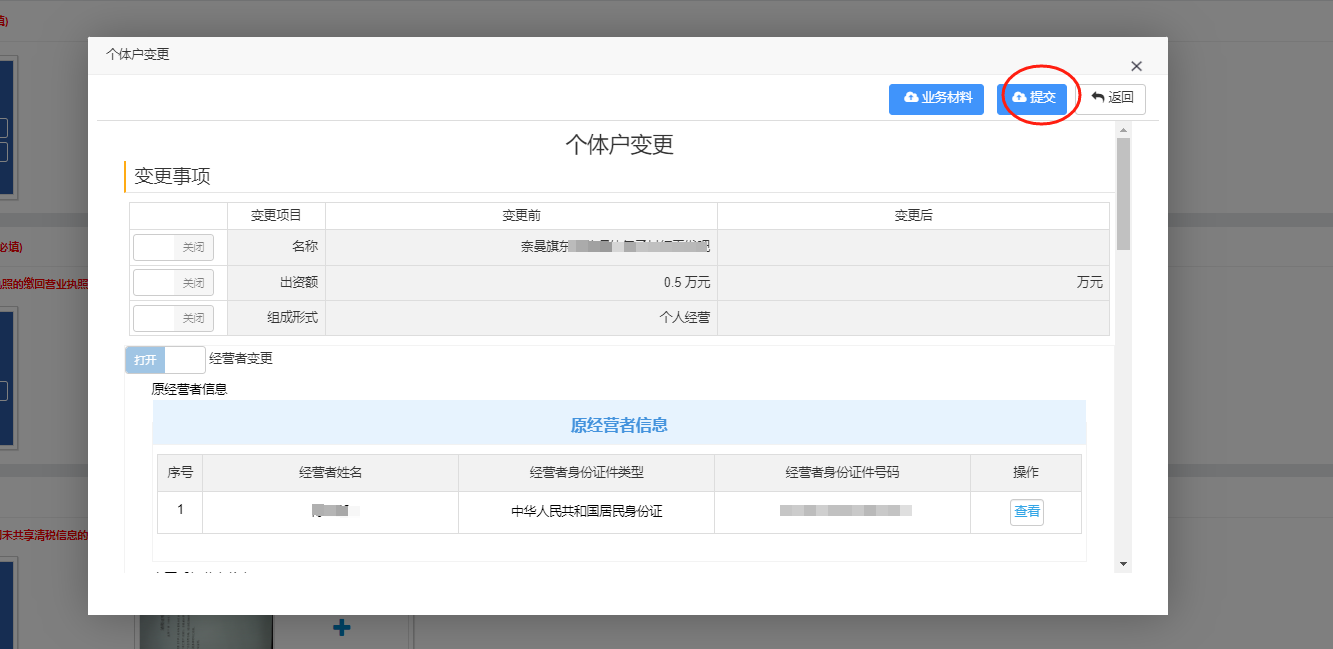Click the 经营者姓名 column header

click(330, 472)
